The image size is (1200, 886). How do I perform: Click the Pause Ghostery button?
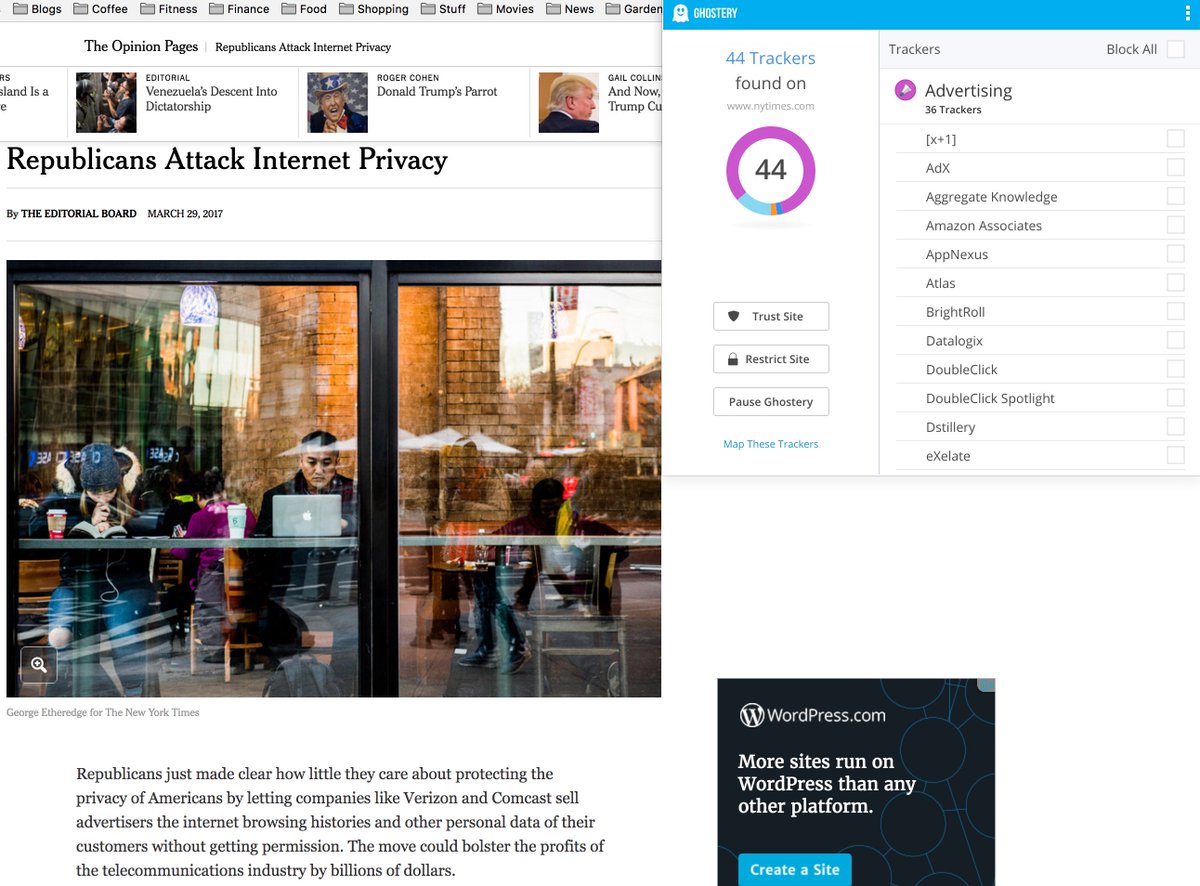coord(771,402)
